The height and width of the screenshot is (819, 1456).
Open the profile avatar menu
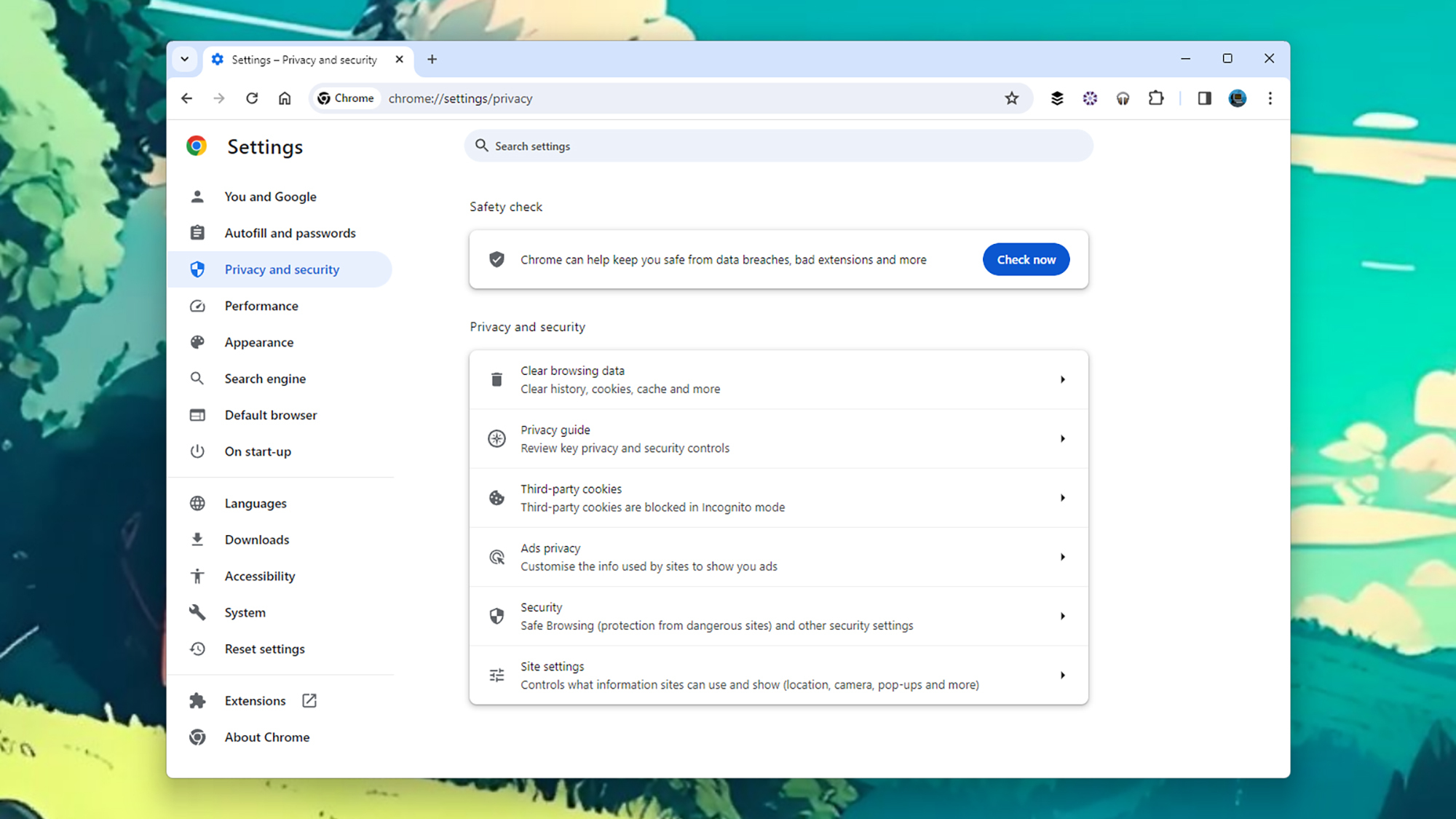coord(1238,98)
